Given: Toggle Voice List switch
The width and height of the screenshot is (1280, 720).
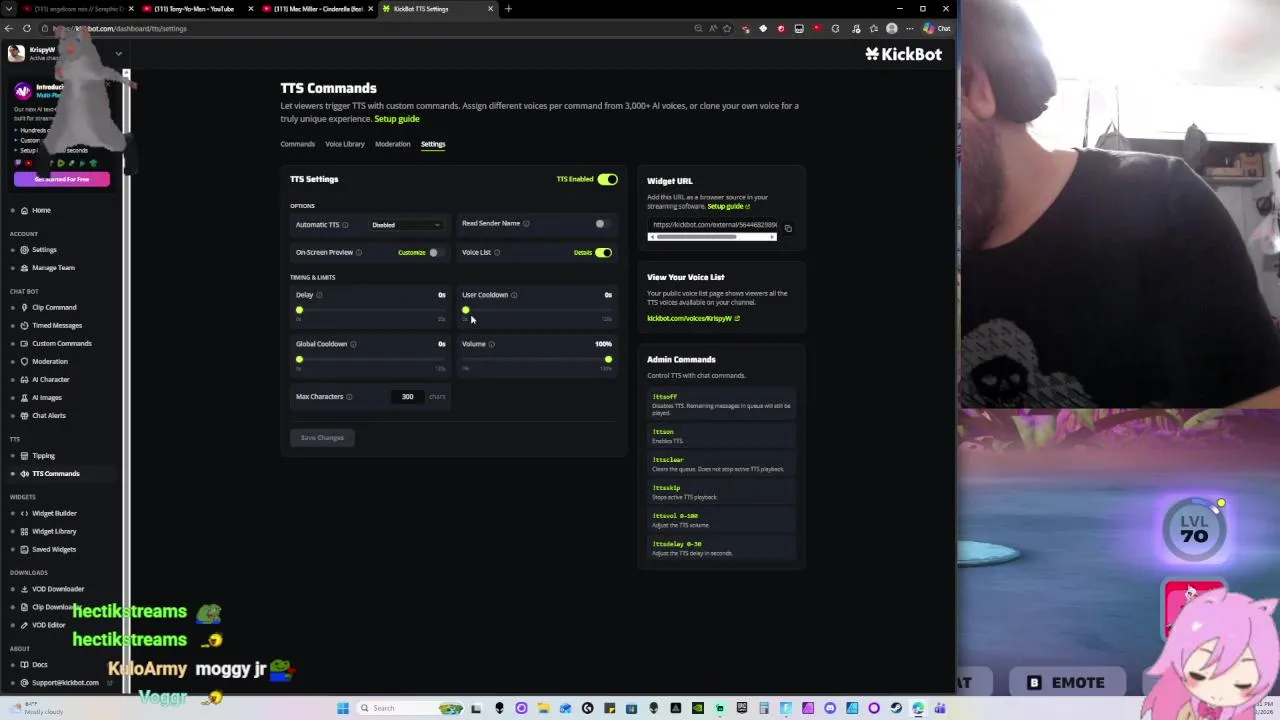Looking at the screenshot, I should (x=603, y=253).
